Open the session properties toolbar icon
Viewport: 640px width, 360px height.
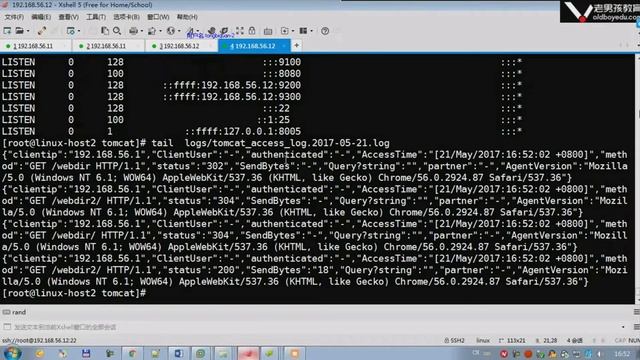pyautogui.click(x=70, y=31)
